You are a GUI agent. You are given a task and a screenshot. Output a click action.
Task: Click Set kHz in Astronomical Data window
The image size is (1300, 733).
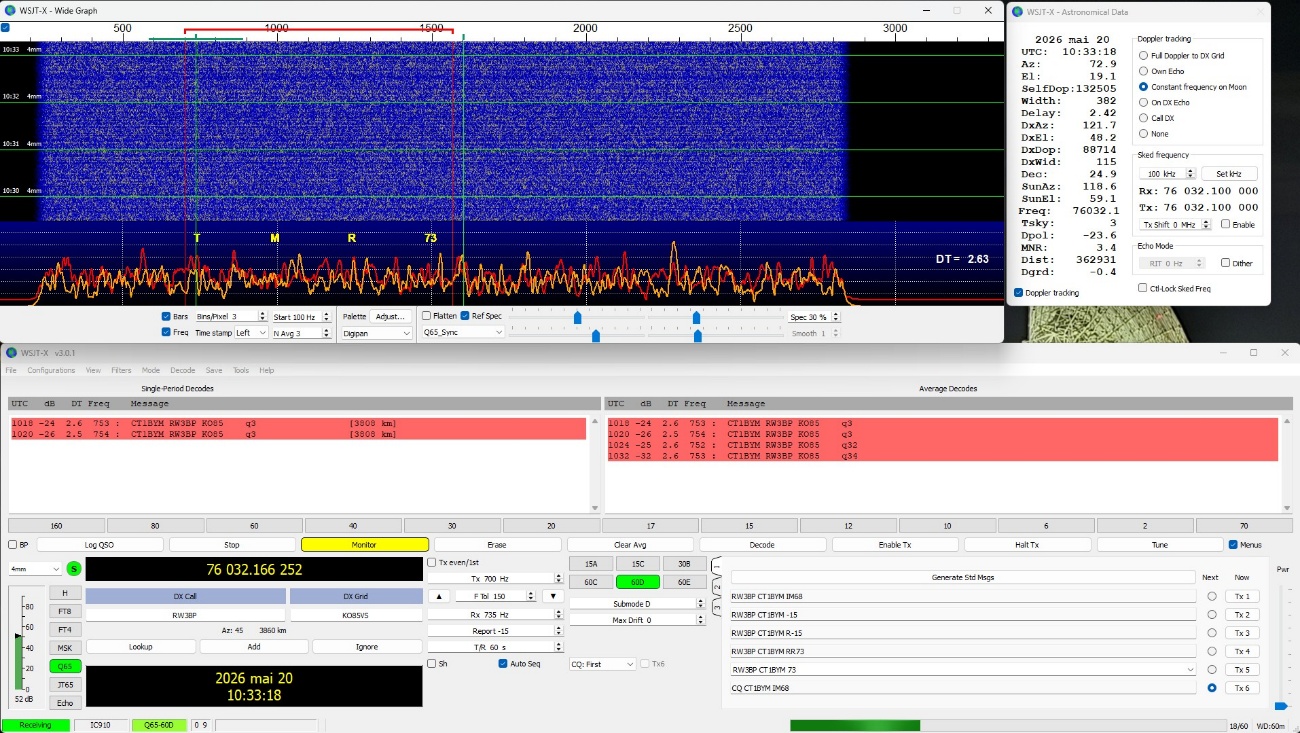1229,174
